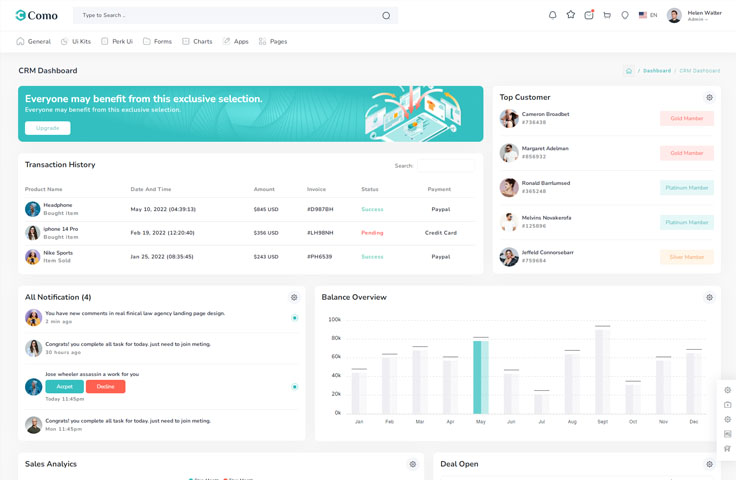Decline the work request notification

click(105, 387)
